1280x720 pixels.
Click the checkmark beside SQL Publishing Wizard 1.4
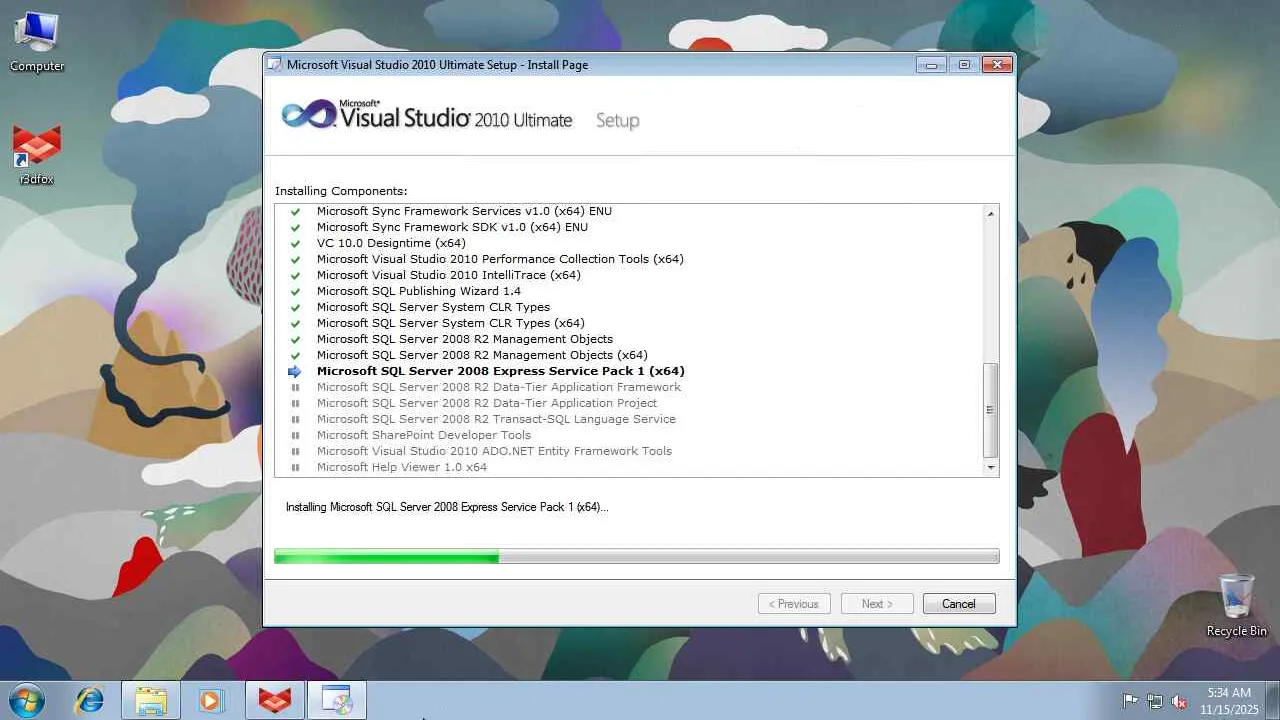[295, 291]
